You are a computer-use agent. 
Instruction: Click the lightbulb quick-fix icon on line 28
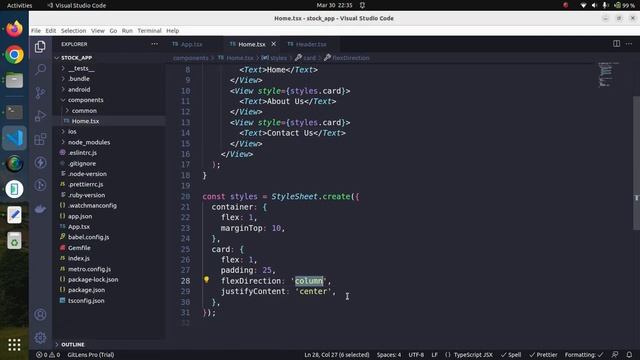pyautogui.click(x=206, y=280)
